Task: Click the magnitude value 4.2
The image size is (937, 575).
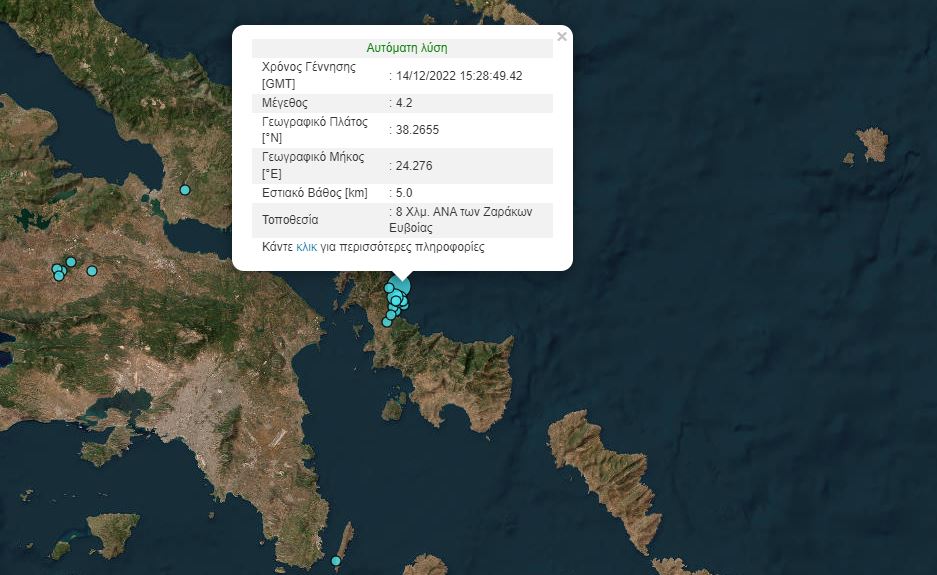Action: point(403,103)
